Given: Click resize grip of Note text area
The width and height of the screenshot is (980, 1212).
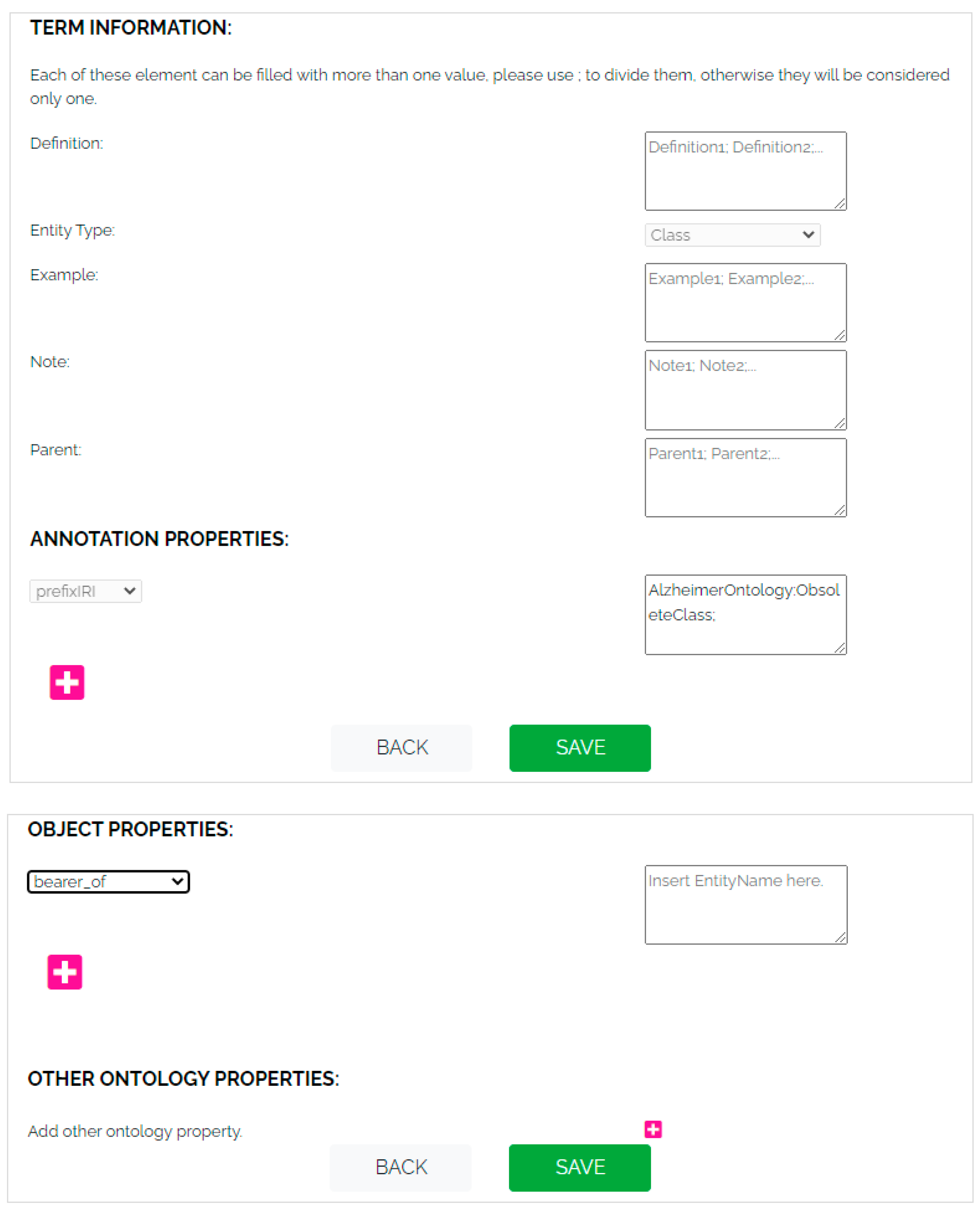Looking at the screenshot, I should pyautogui.click(x=840, y=423).
